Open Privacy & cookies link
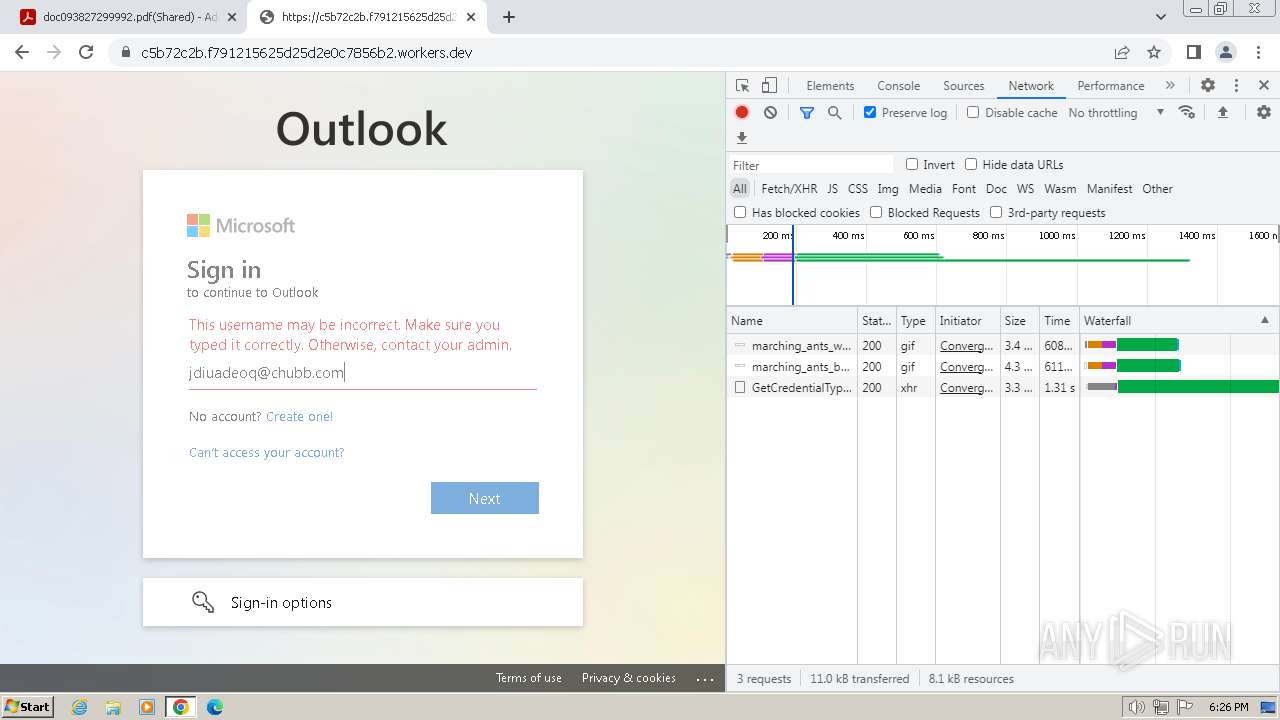 point(629,678)
